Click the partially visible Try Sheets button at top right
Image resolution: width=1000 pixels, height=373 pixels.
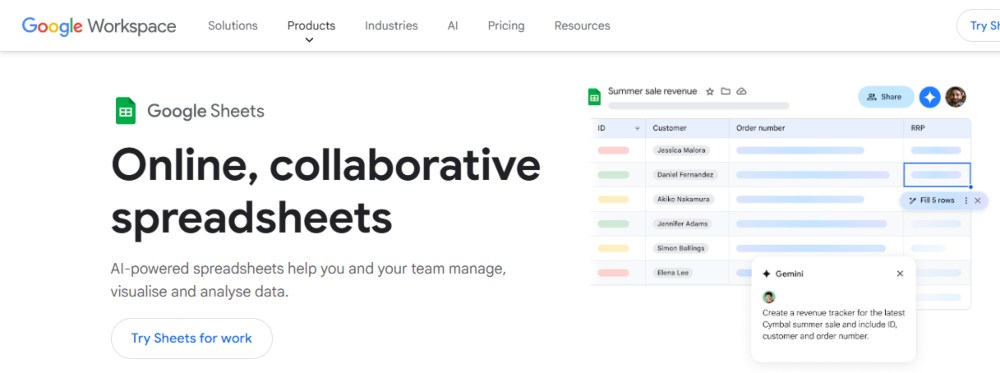point(980,26)
